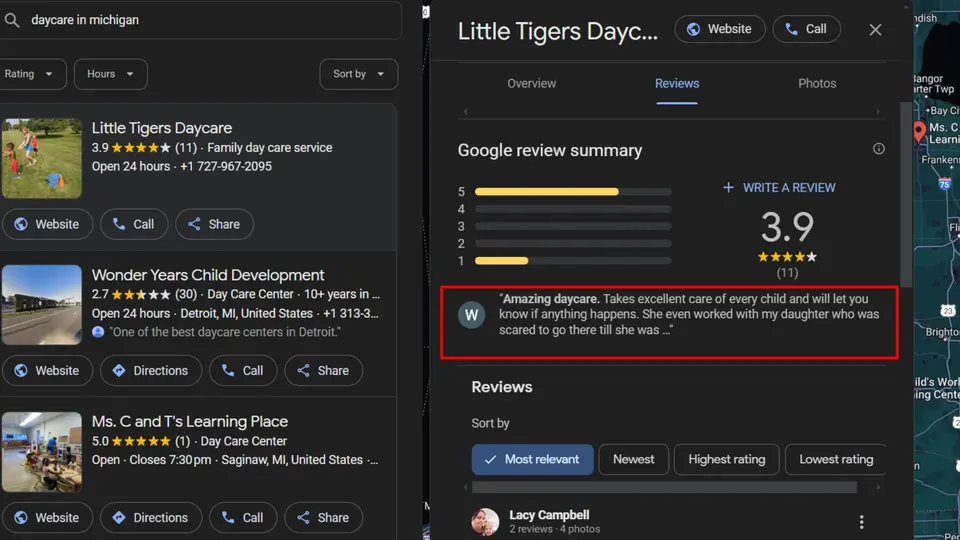Click the red map pin marker
This screenshot has width=960, height=540.
(x=919, y=132)
